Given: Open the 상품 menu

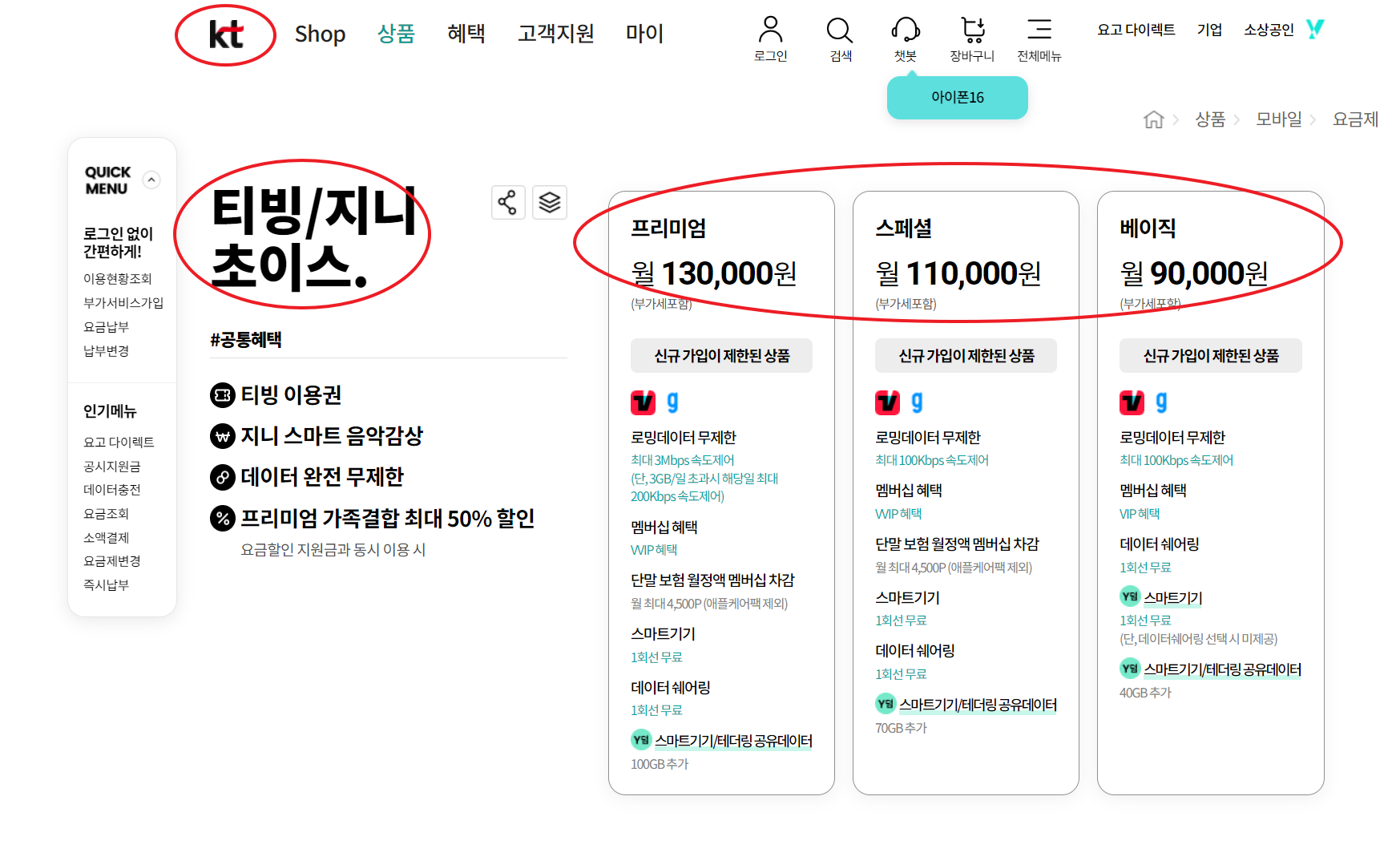Looking at the screenshot, I should coord(396,34).
